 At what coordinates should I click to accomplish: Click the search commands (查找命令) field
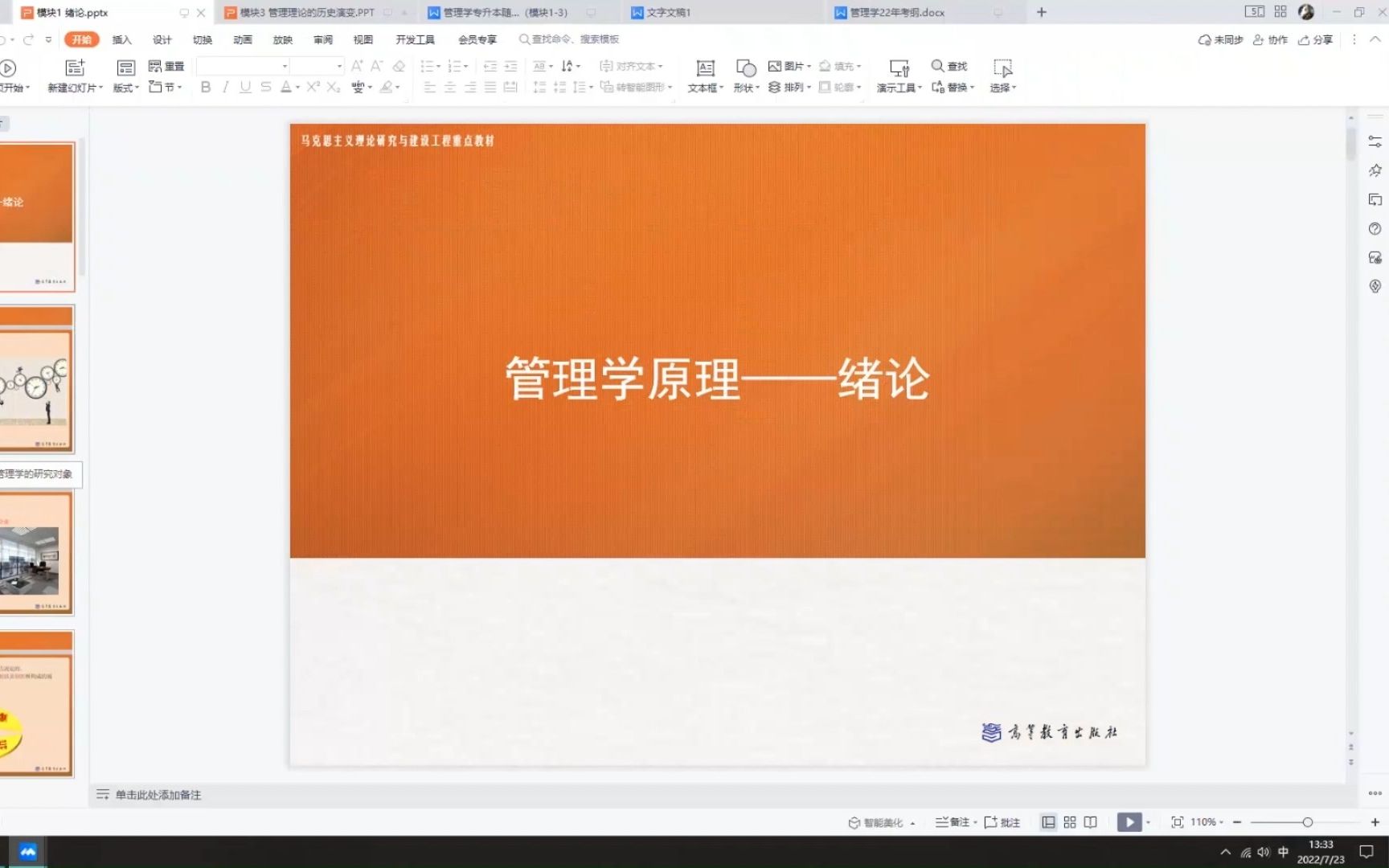tap(570, 39)
